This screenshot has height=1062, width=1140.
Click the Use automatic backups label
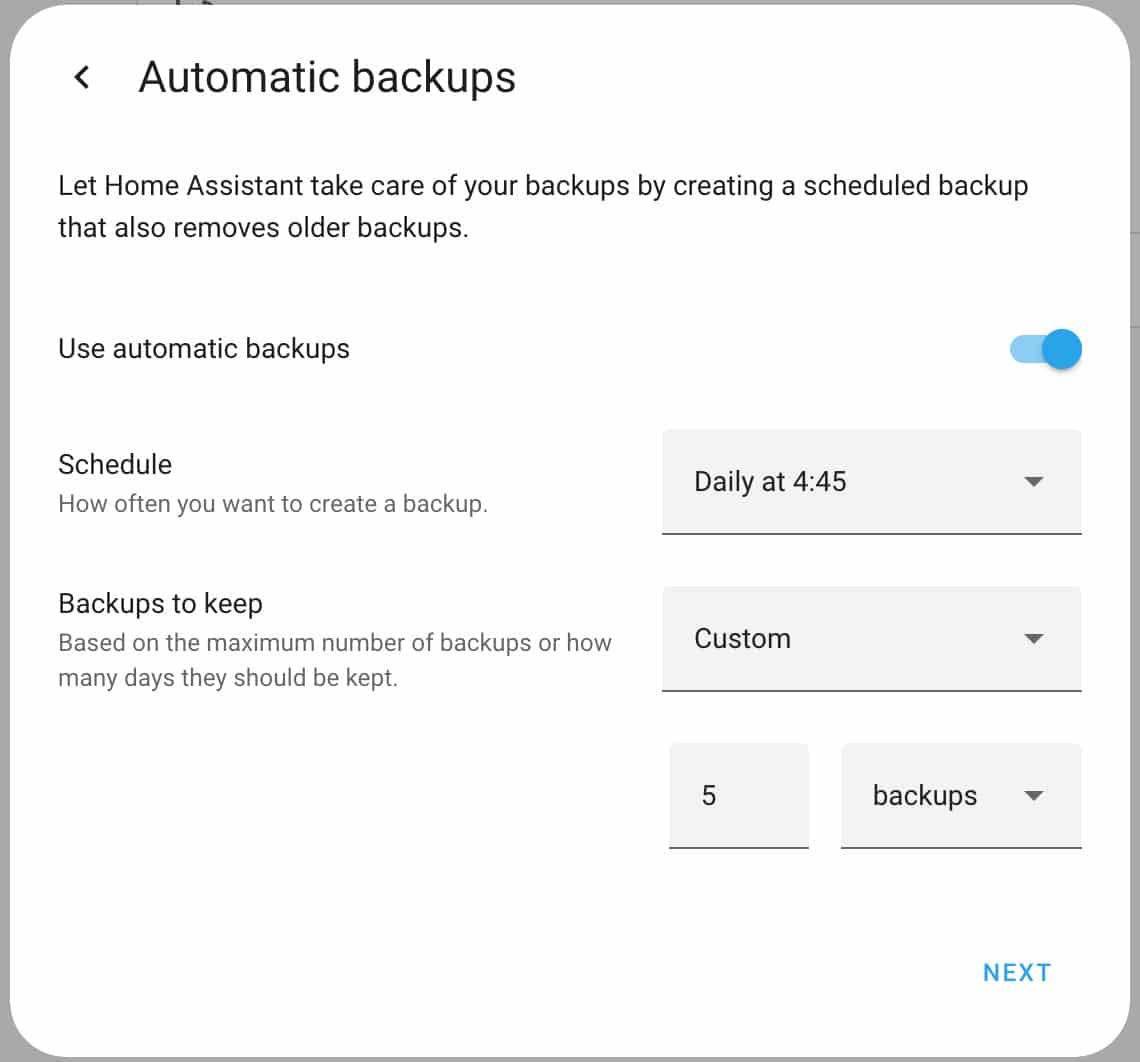(204, 349)
